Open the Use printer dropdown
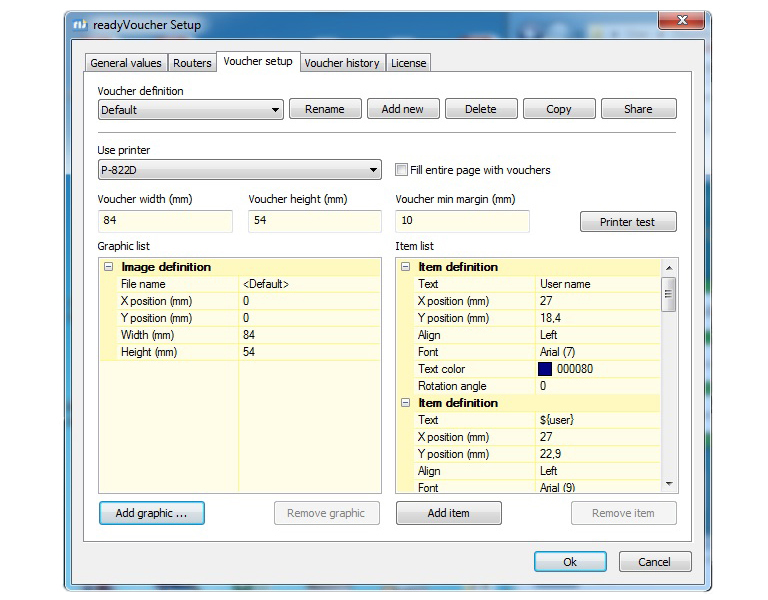 point(373,170)
